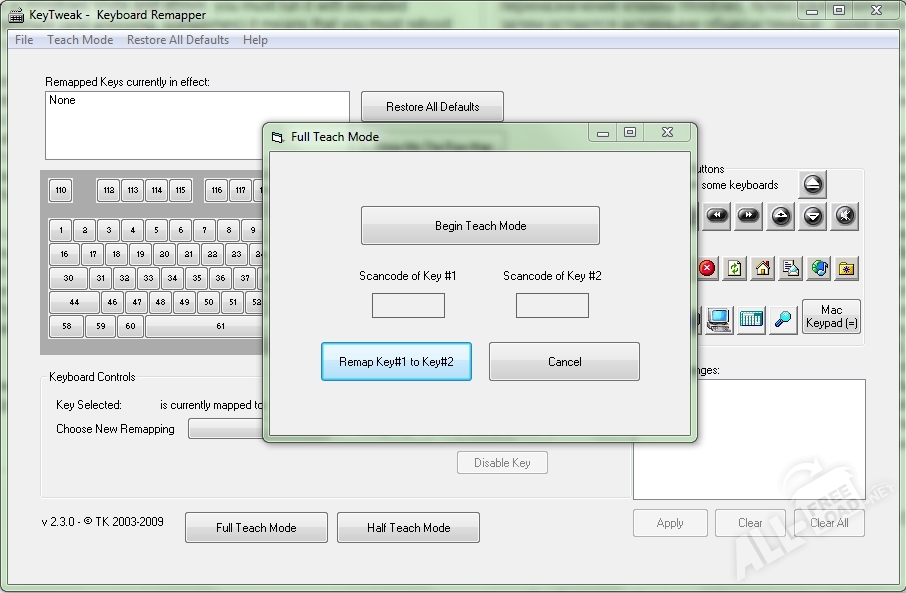Open the Teach Mode menu
This screenshot has width=906, height=593.
coord(80,40)
